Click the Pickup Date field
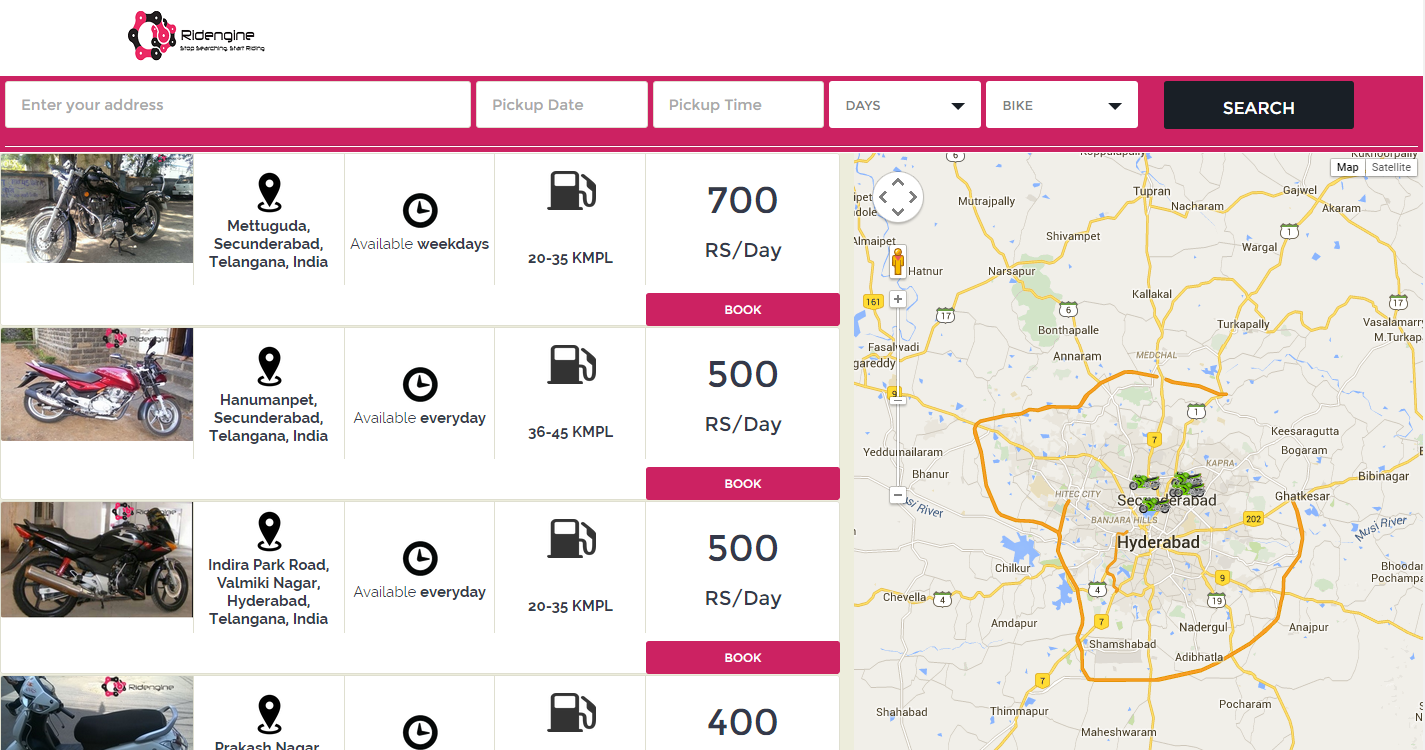The height and width of the screenshot is (750, 1425). click(561, 105)
